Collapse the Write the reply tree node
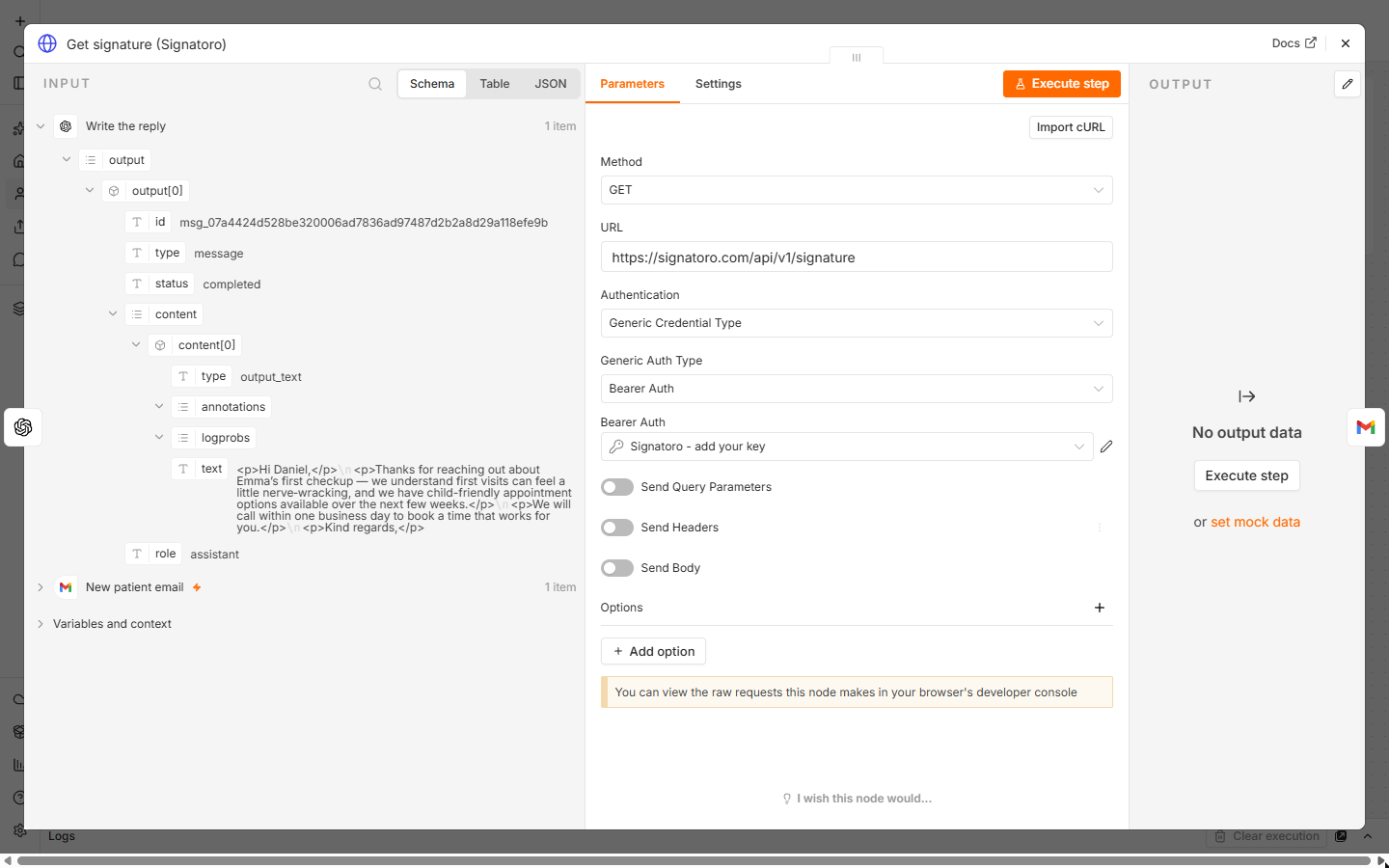 pyautogui.click(x=41, y=126)
